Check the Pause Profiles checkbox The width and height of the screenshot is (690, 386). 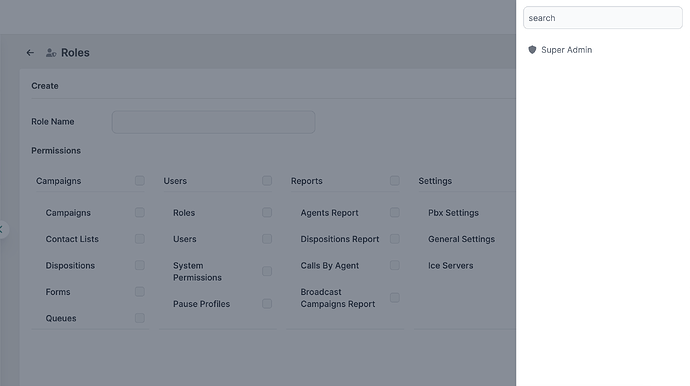[x=267, y=304]
